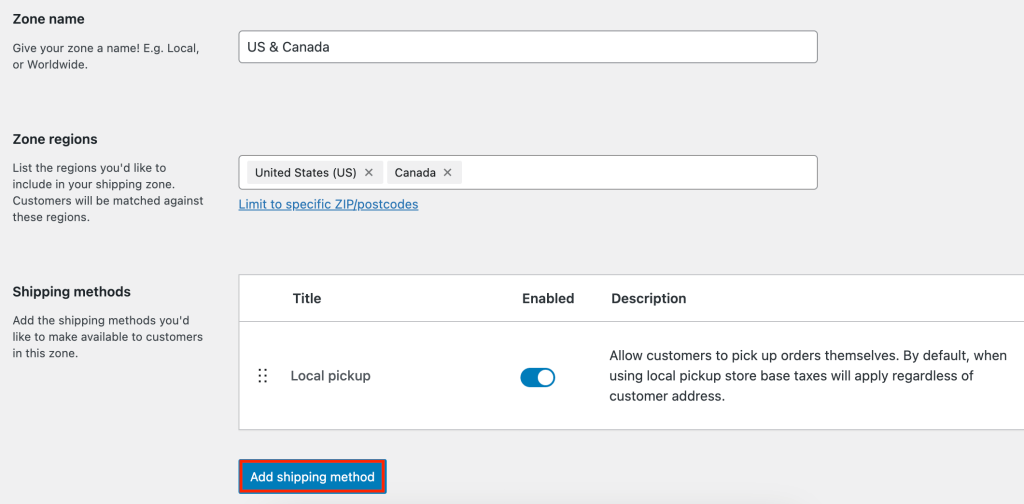Viewport: 1024px width, 504px height.
Task: Click the Shipping methods helper description
Action: pyautogui.click(x=108, y=338)
